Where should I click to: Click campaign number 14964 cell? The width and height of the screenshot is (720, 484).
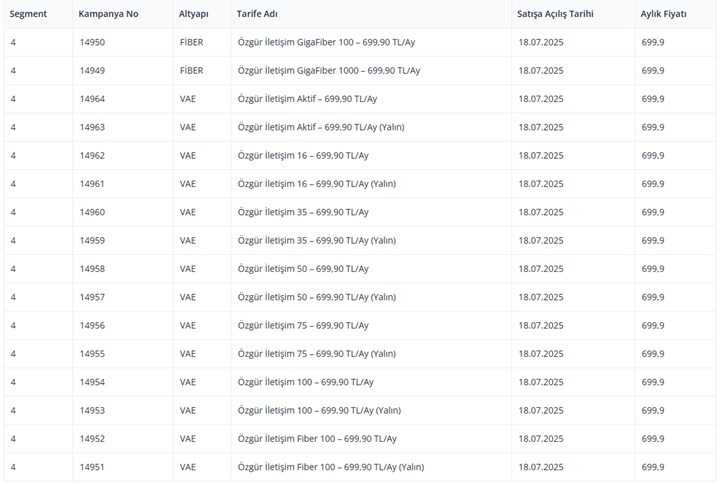[92, 99]
